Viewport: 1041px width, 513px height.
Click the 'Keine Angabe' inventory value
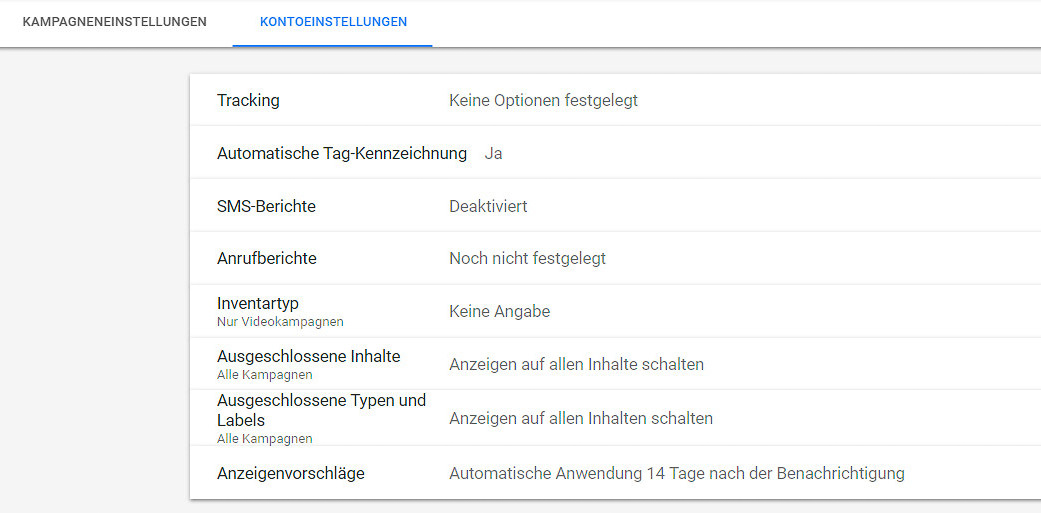pos(499,311)
